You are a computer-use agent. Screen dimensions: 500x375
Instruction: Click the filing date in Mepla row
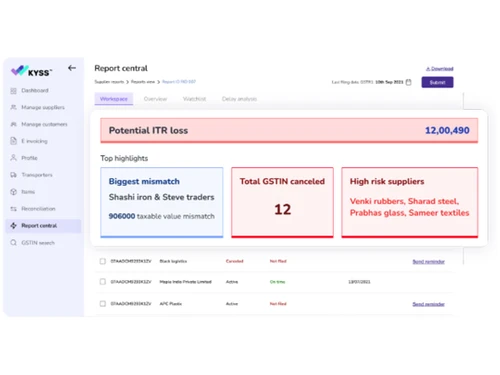pyautogui.click(x=359, y=282)
